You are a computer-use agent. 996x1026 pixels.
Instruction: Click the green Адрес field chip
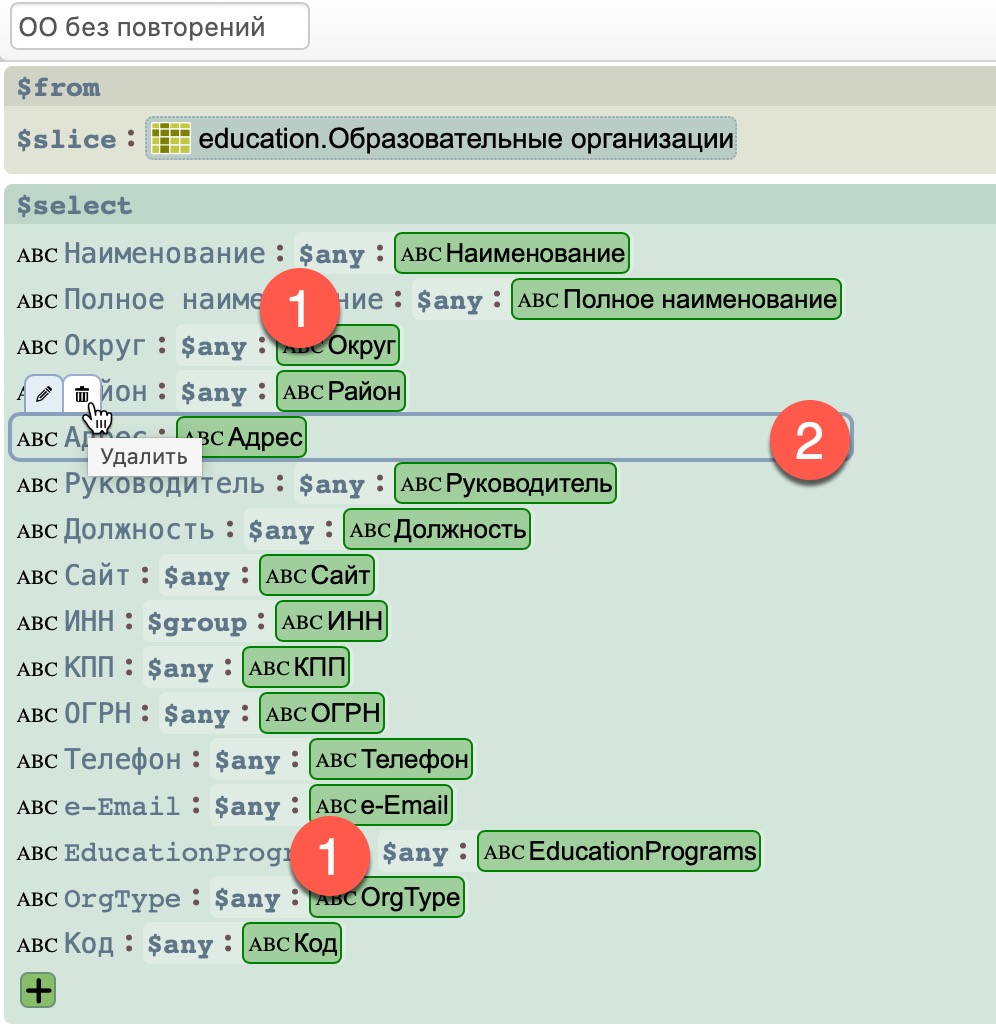coord(243,438)
